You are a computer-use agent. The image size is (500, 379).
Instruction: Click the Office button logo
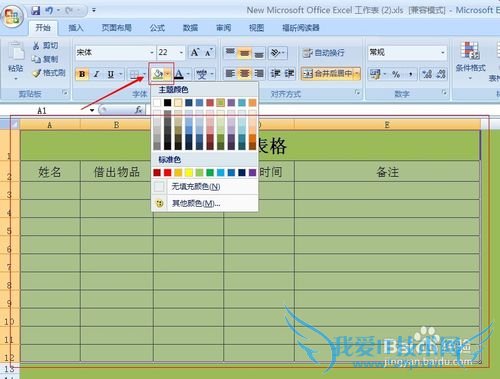coord(12,17)
